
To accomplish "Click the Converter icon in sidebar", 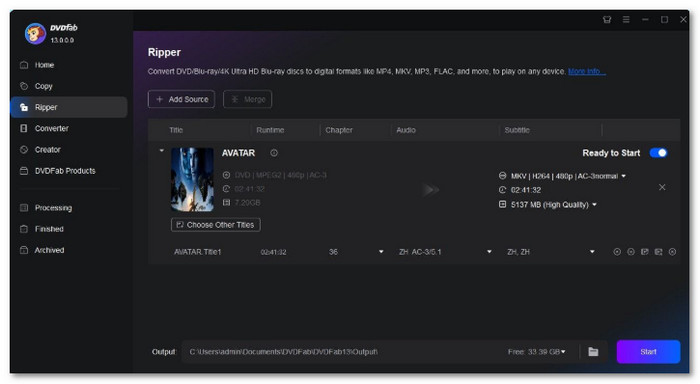I will pyautogui.click(x=24, y=128).
